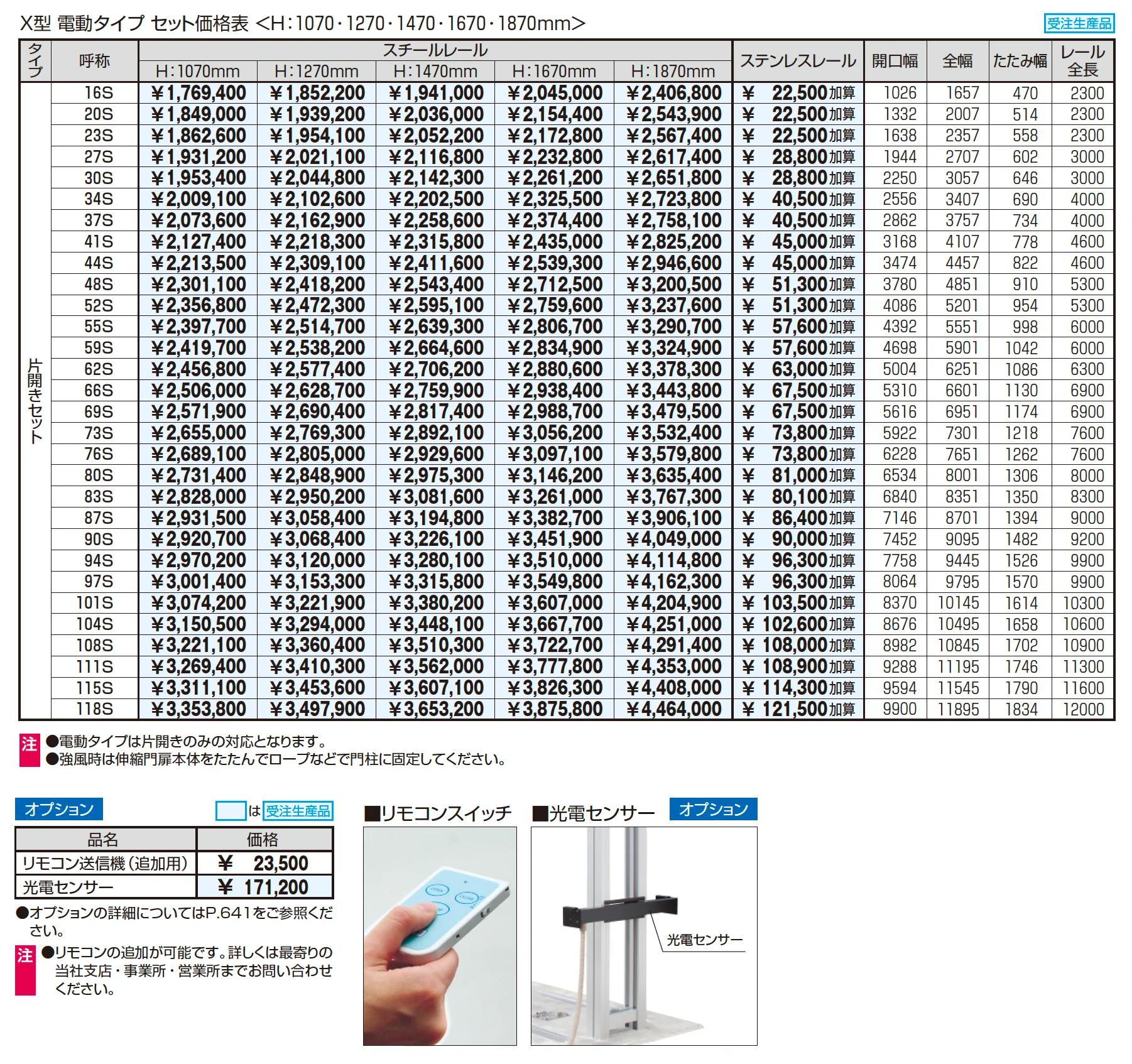This screenshot has height=1064, width=1132.
Task: Click the red 注 mark below the table
Action: point(30,750)
